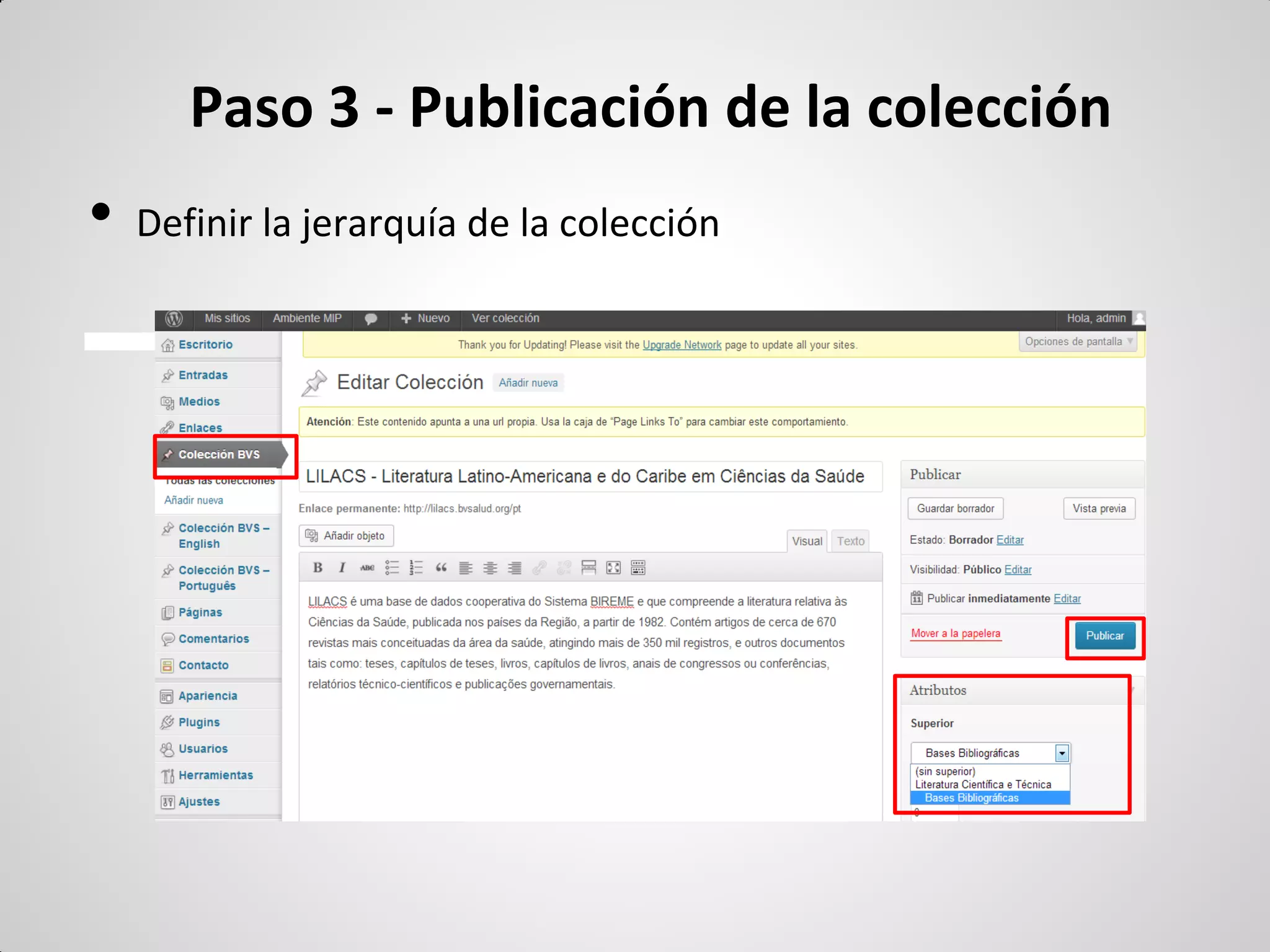This screenshot has height=952, width=1270.
Task: Insert the More tag
Action: (588, 568)
